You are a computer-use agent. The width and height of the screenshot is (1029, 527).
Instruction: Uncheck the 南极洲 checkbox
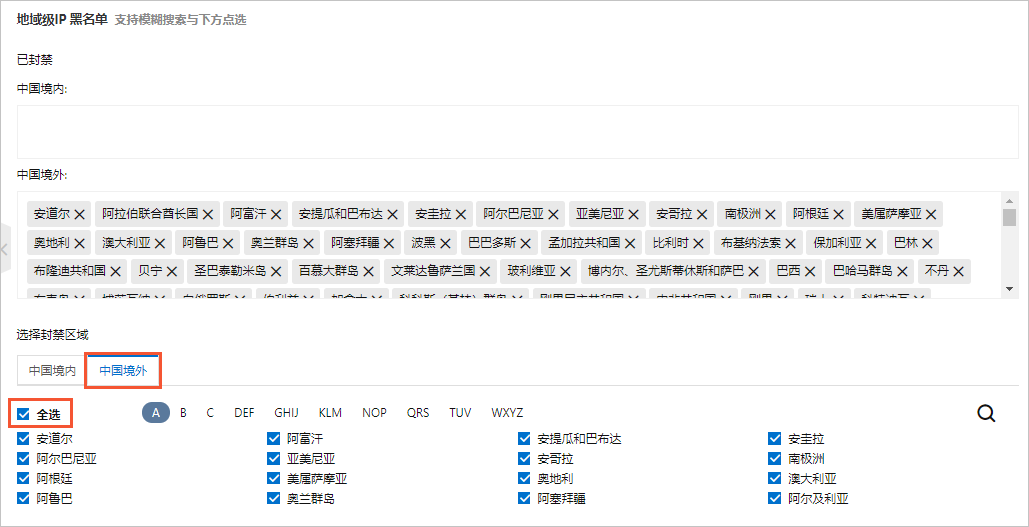tap(774, 458)
